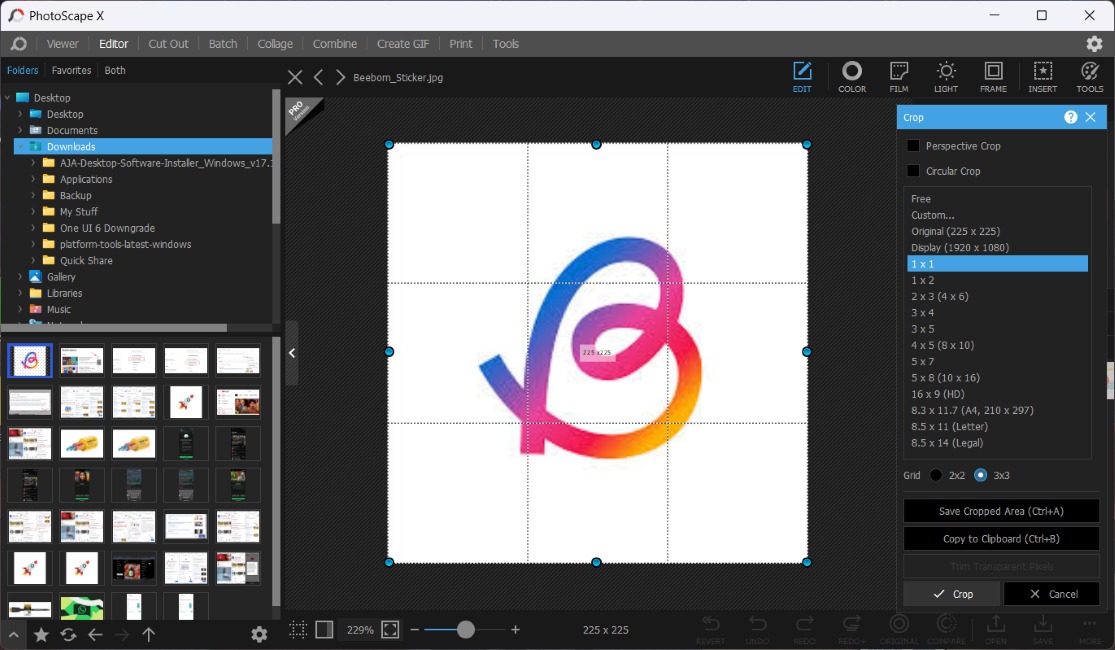Switch to the Create GIF tab
Image resolution: width=1115 pixels, height=650 pixels.
tap(402, 43)
